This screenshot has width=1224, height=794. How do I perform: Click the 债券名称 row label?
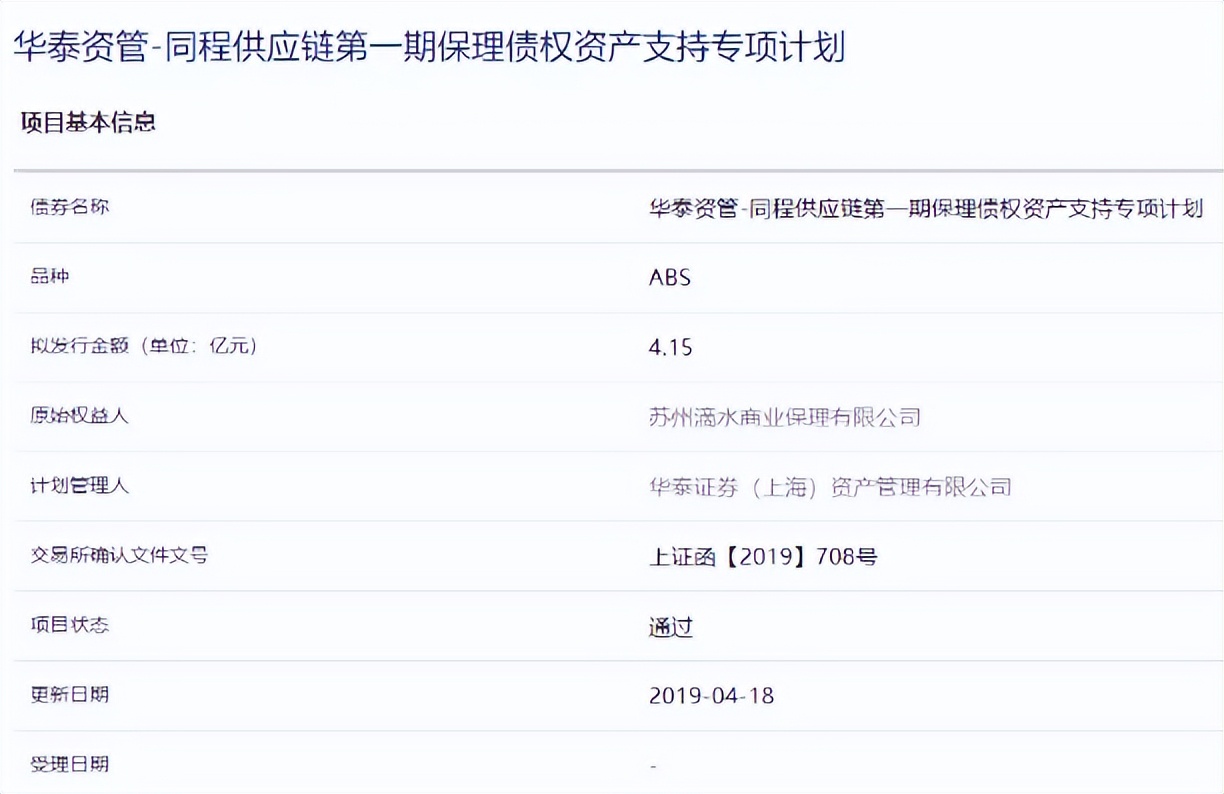69,207
